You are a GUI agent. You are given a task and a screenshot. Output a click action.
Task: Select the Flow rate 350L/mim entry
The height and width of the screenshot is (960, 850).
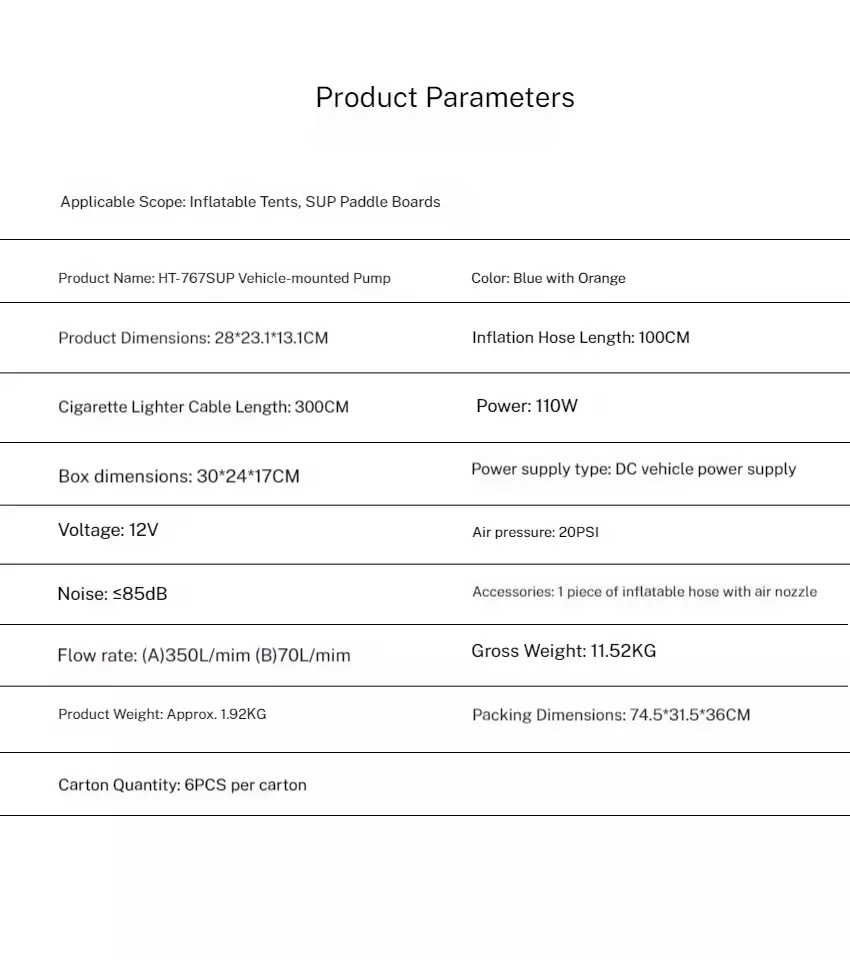click(204, 656)
